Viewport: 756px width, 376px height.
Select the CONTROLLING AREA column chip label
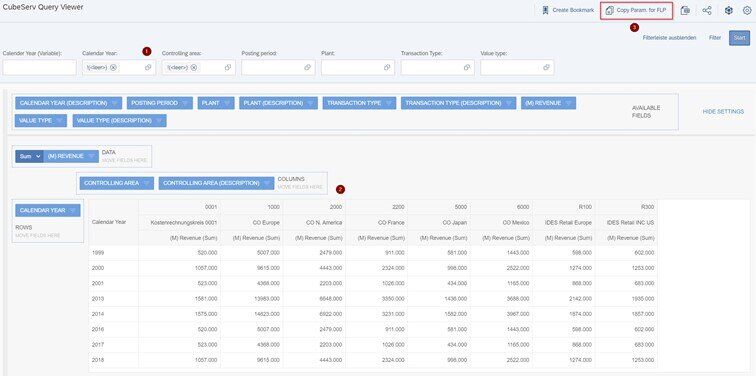click(111, 183)
